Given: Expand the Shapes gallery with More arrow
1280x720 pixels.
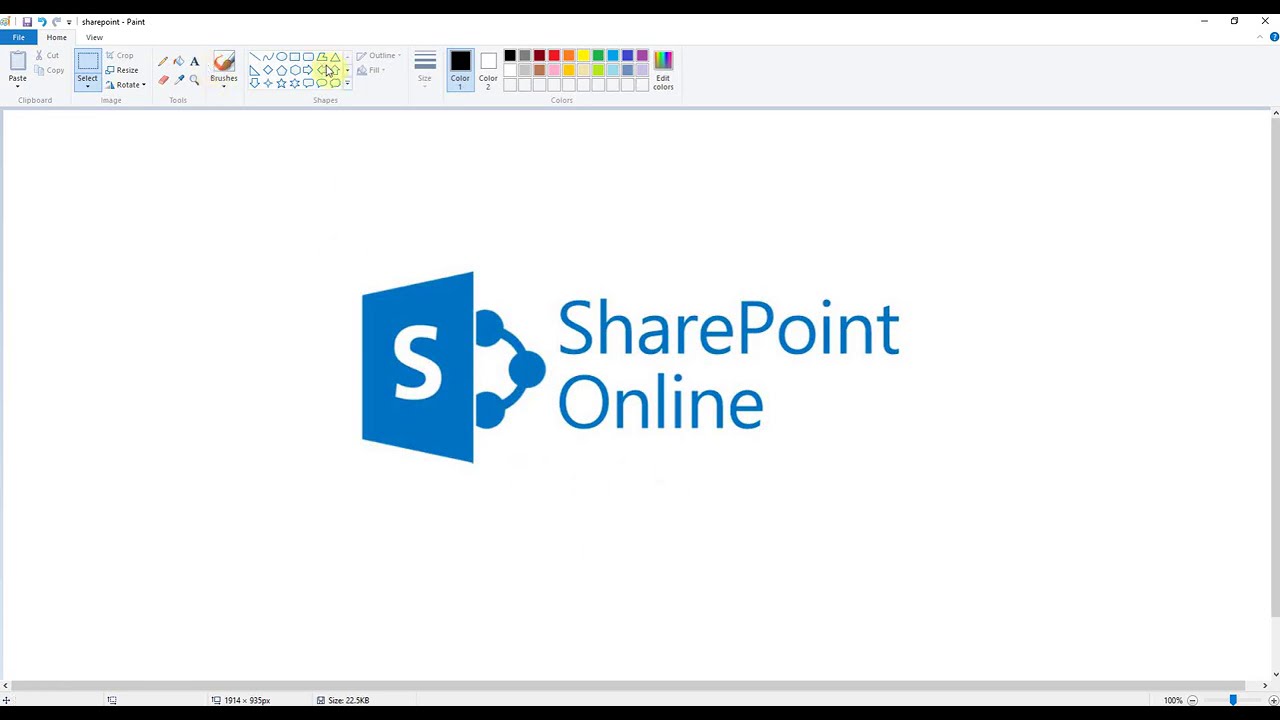Looking at the screenshot, I should click(347, 83).
